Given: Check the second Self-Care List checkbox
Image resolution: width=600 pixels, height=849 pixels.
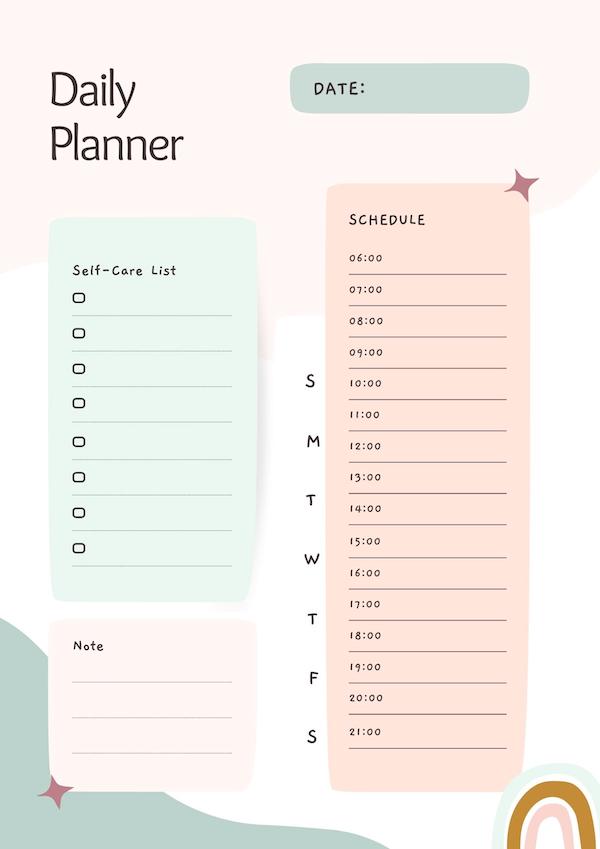Looking at the screenshot, I should click(x=79, y=333).
